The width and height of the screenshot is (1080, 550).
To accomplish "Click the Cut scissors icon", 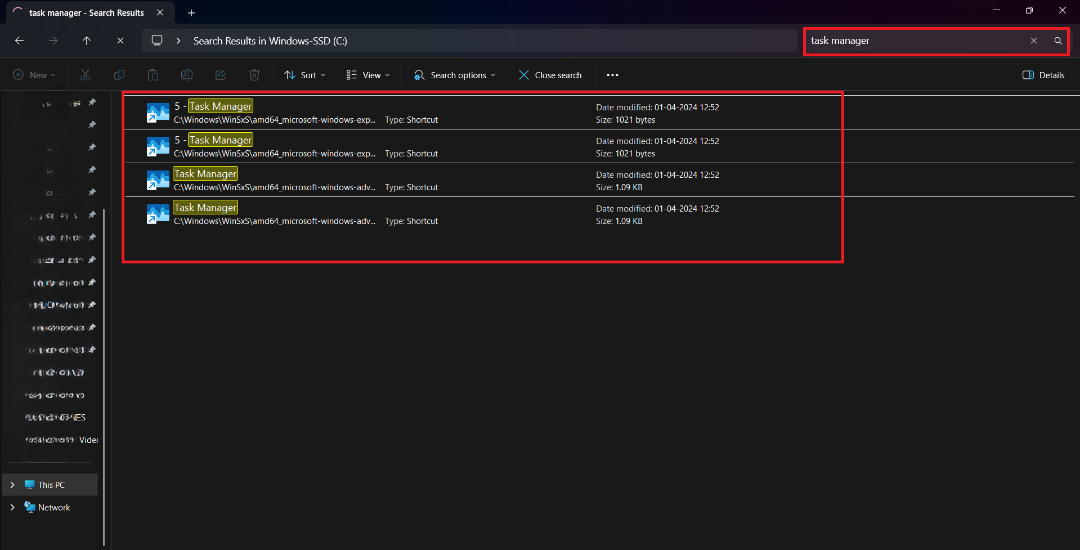I will (x=85, y=75).
